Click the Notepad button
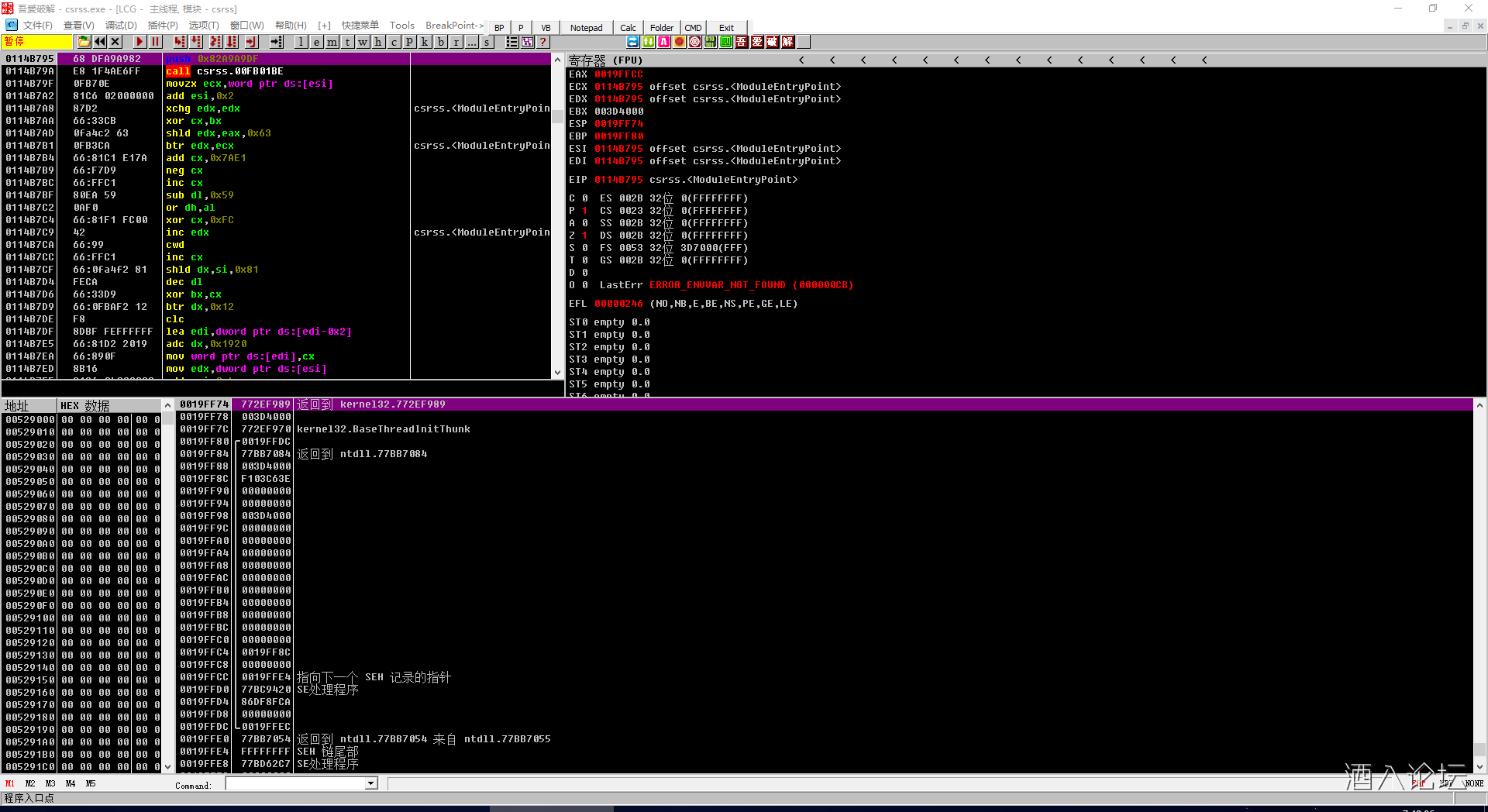Viewport: 1488px width, 812px height. coord(586,28)
